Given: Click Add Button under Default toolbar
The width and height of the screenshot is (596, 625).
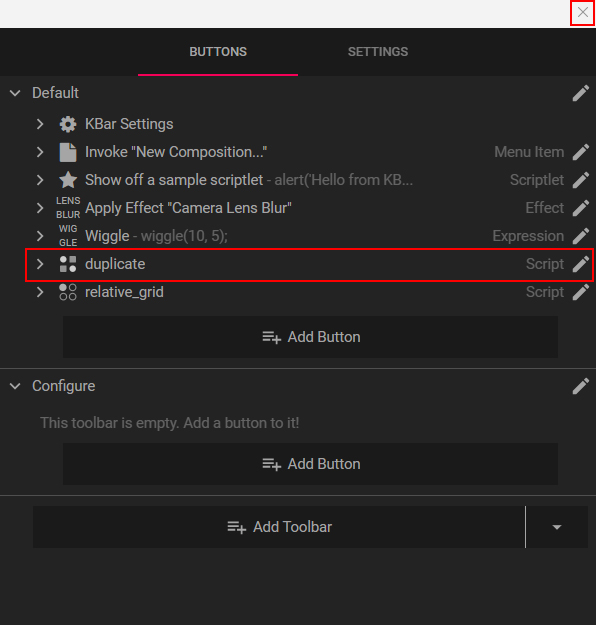Looking at the screenshot, I should click(311, 337).
